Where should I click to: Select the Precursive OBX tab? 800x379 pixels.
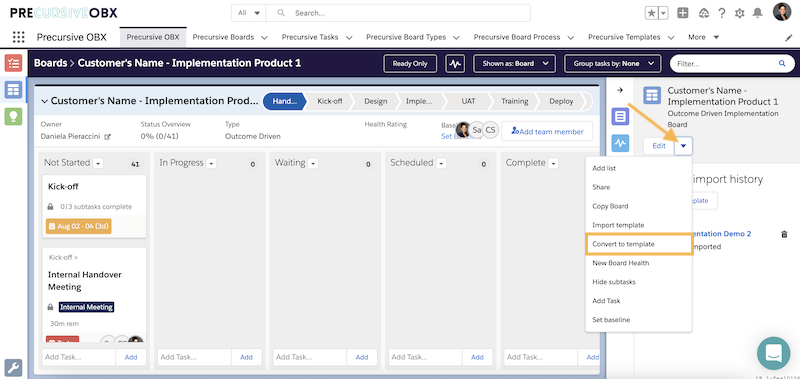(x=153, y=37)
